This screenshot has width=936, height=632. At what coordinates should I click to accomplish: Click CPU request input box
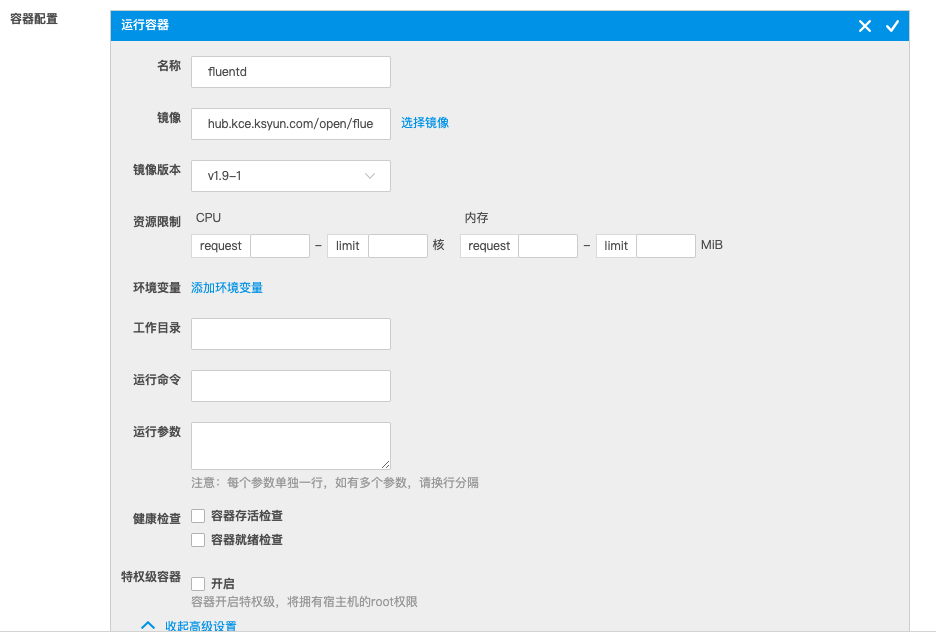pos(280,246)
